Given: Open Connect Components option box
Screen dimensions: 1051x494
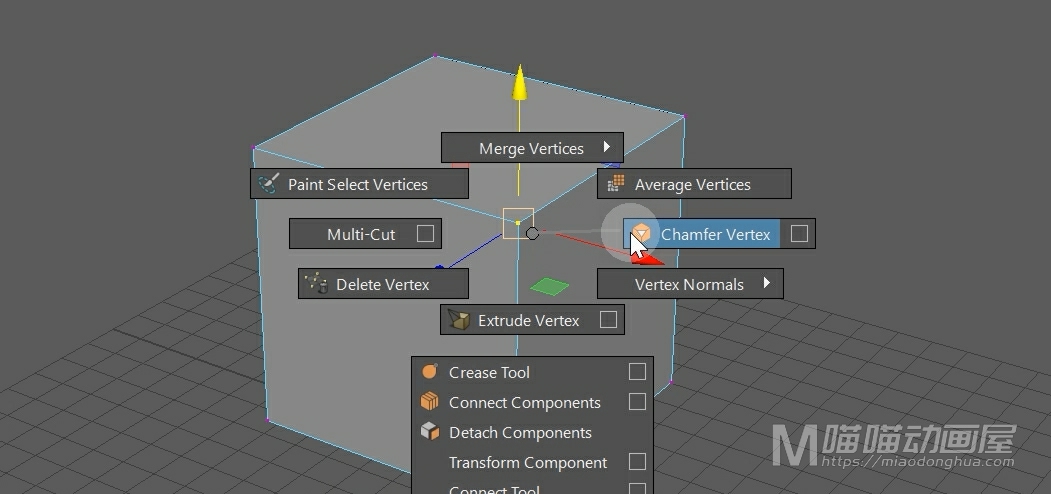Looking at the screenshot, I should (637, 402).
